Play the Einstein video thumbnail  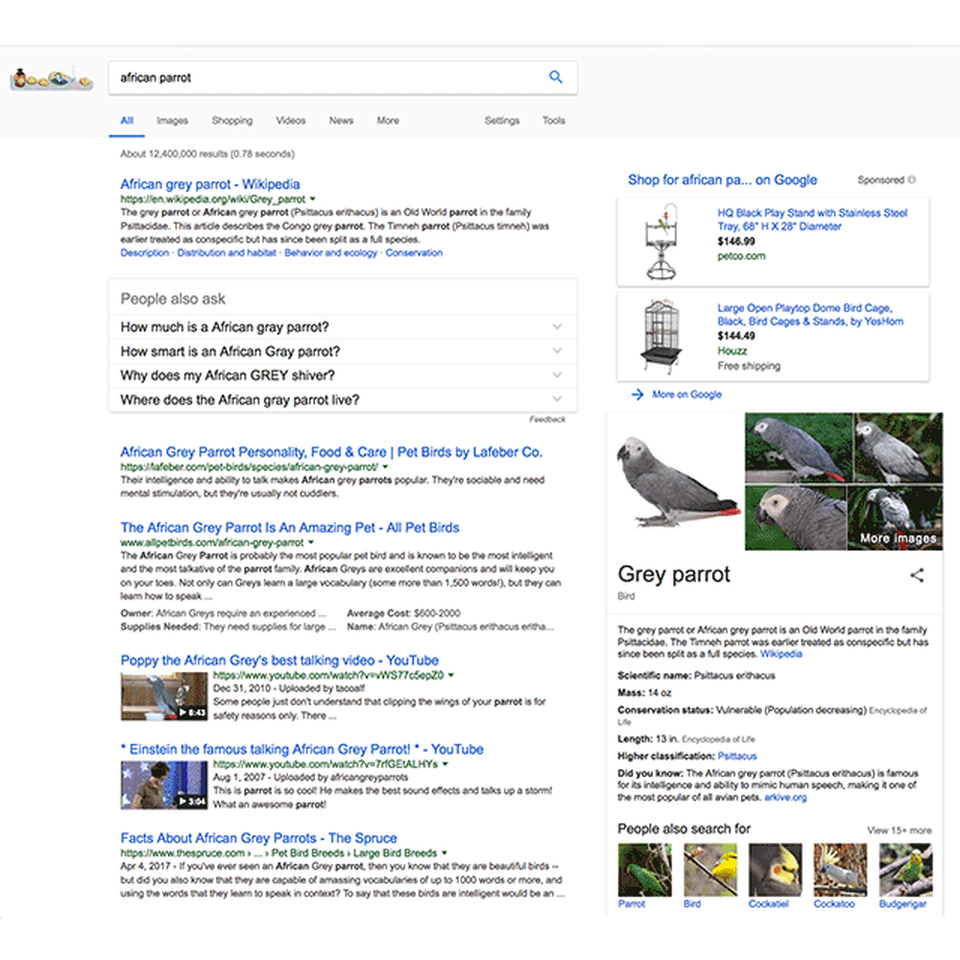tap(164, 785)
